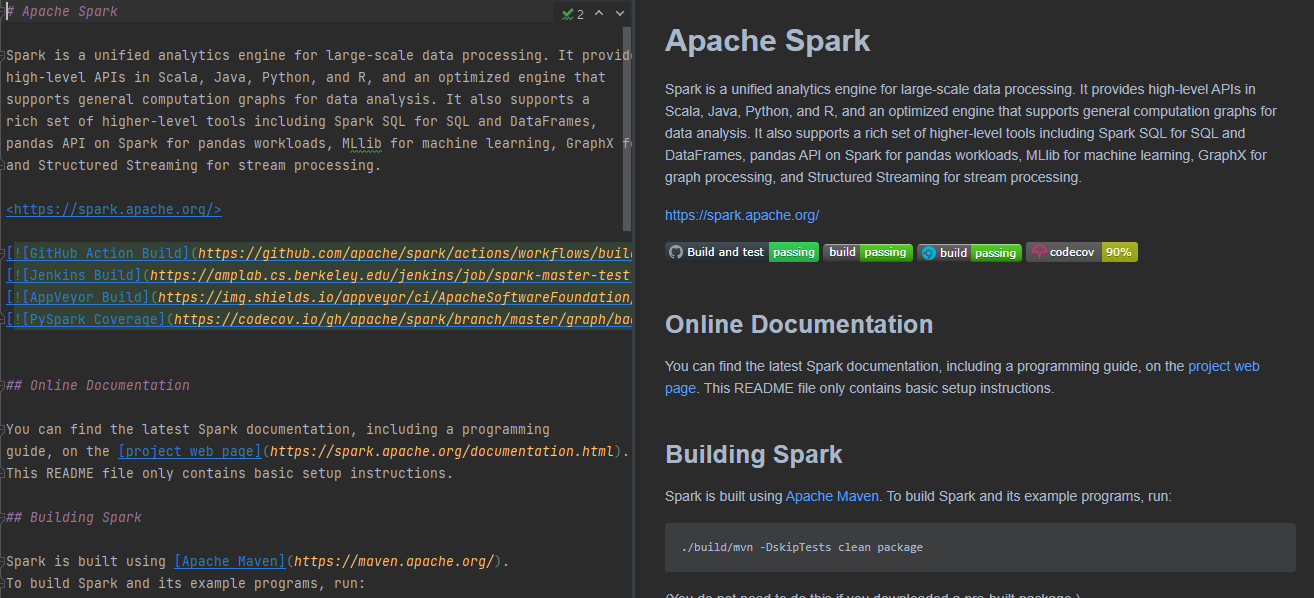Jump to previous highlighted problem arrow
Image resolution: width=1314 pixels, height=598 pixels.
(599, 13)
